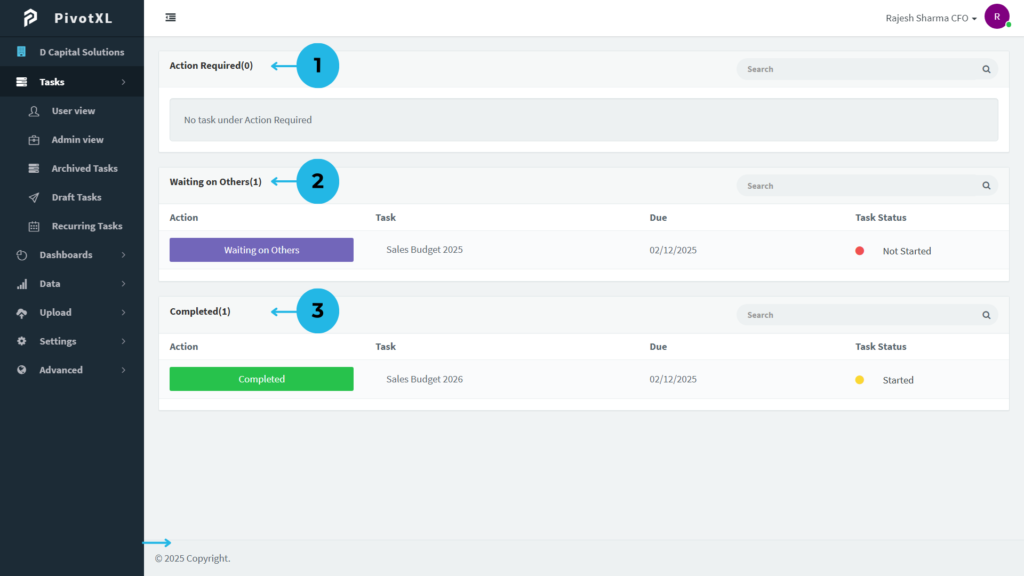This screenshot has height=576, width=1024.
Task: Click the green Completed button
Action: tap(261, 379)
